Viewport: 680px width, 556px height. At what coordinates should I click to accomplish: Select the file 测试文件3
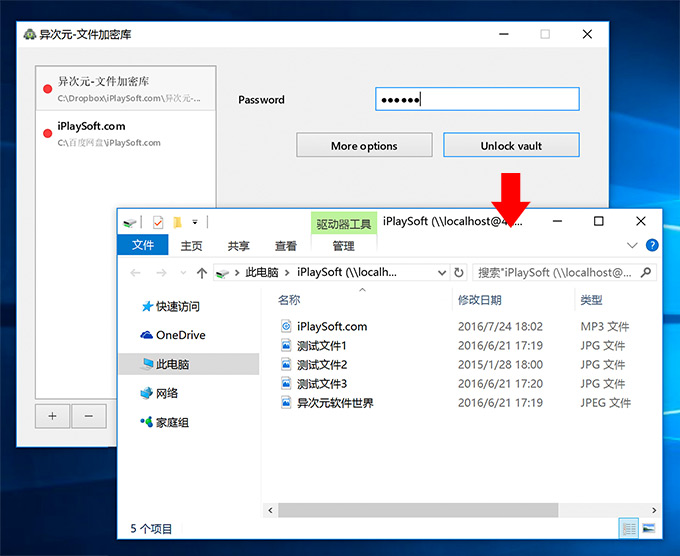[x=322, y=384]
